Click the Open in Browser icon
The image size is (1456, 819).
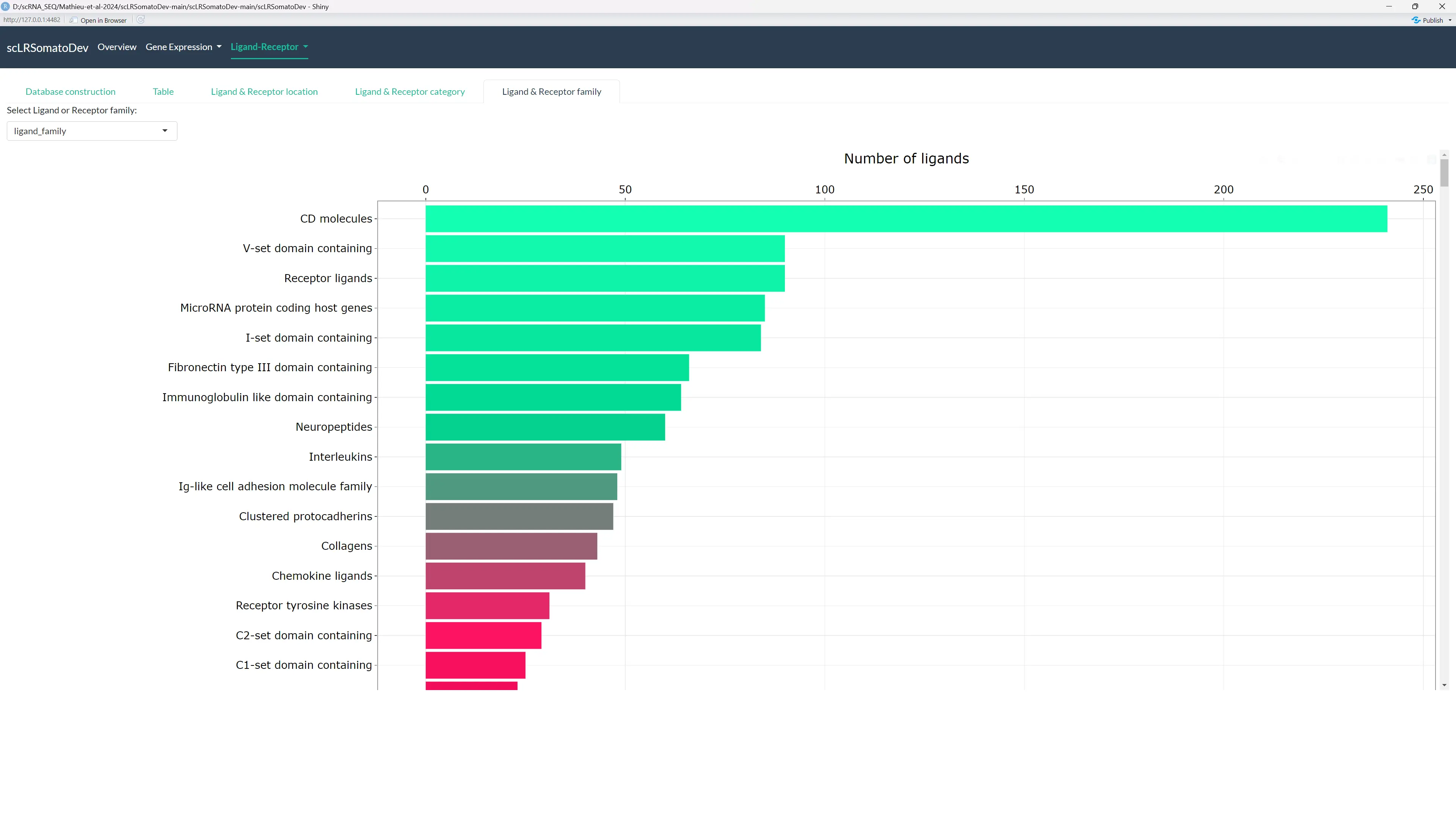tap(74, 20)
